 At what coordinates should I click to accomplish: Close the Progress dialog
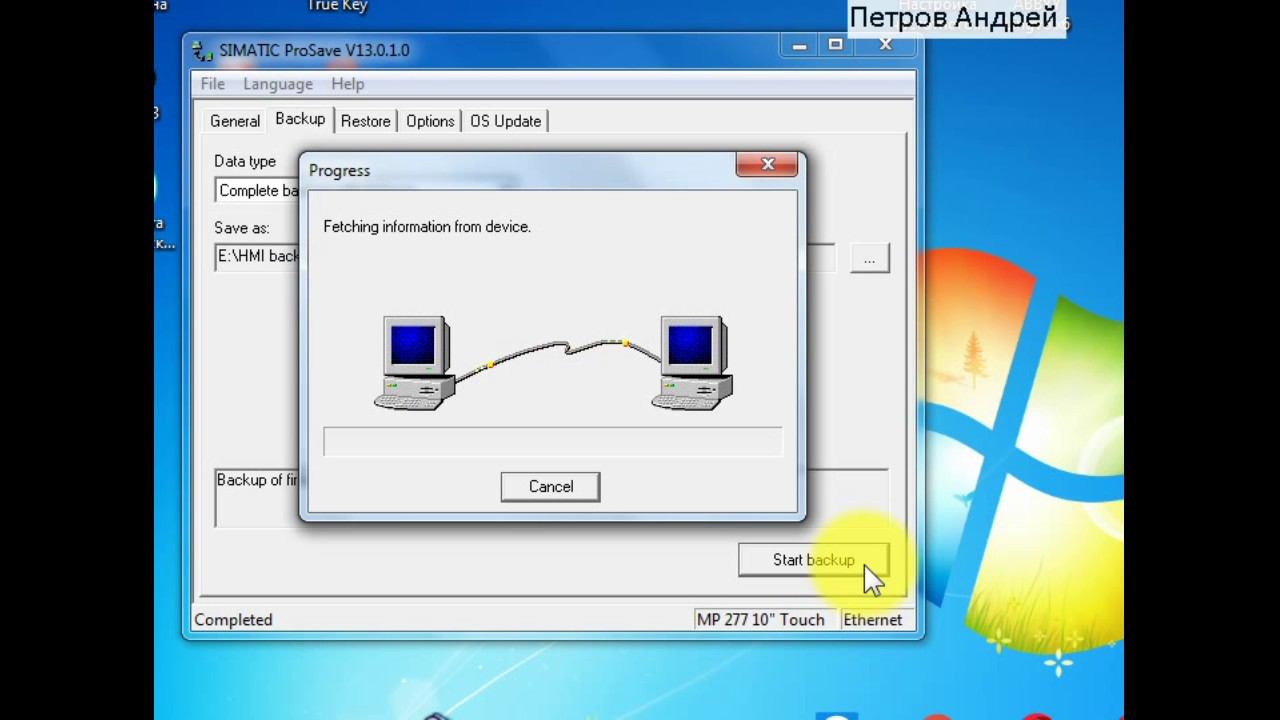point(768,164)
